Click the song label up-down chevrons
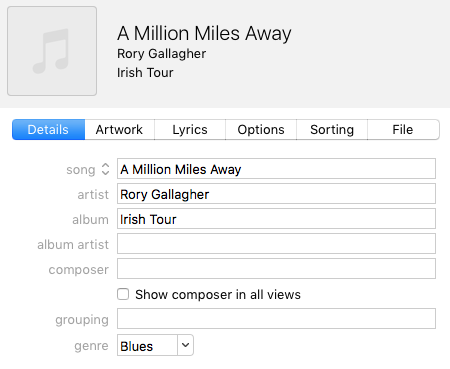This screenshot has height=369, width=450. tap(105, 169)
